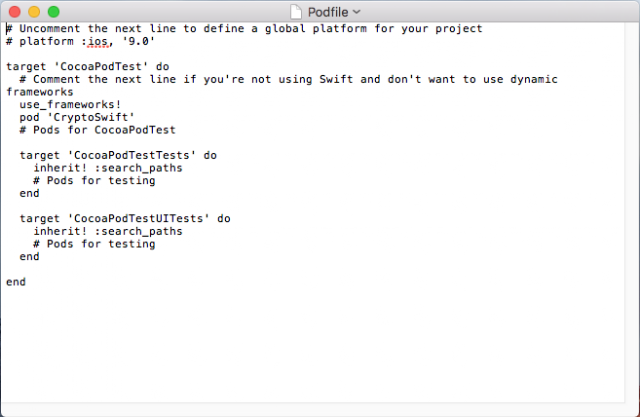Close the Podfile window with red button
This screenshot has width=640, height=417.
(15, 12)
